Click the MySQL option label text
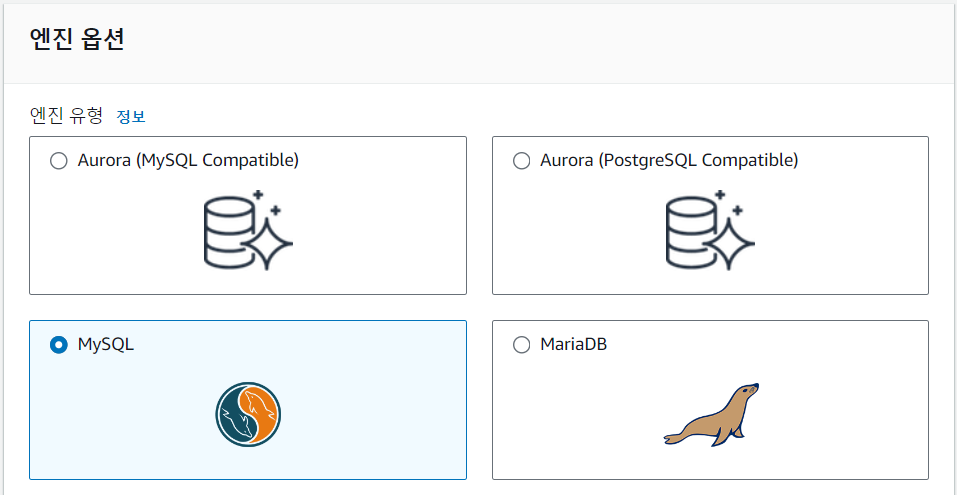This screenshot has height=495, width=957. tap(106, 345)
